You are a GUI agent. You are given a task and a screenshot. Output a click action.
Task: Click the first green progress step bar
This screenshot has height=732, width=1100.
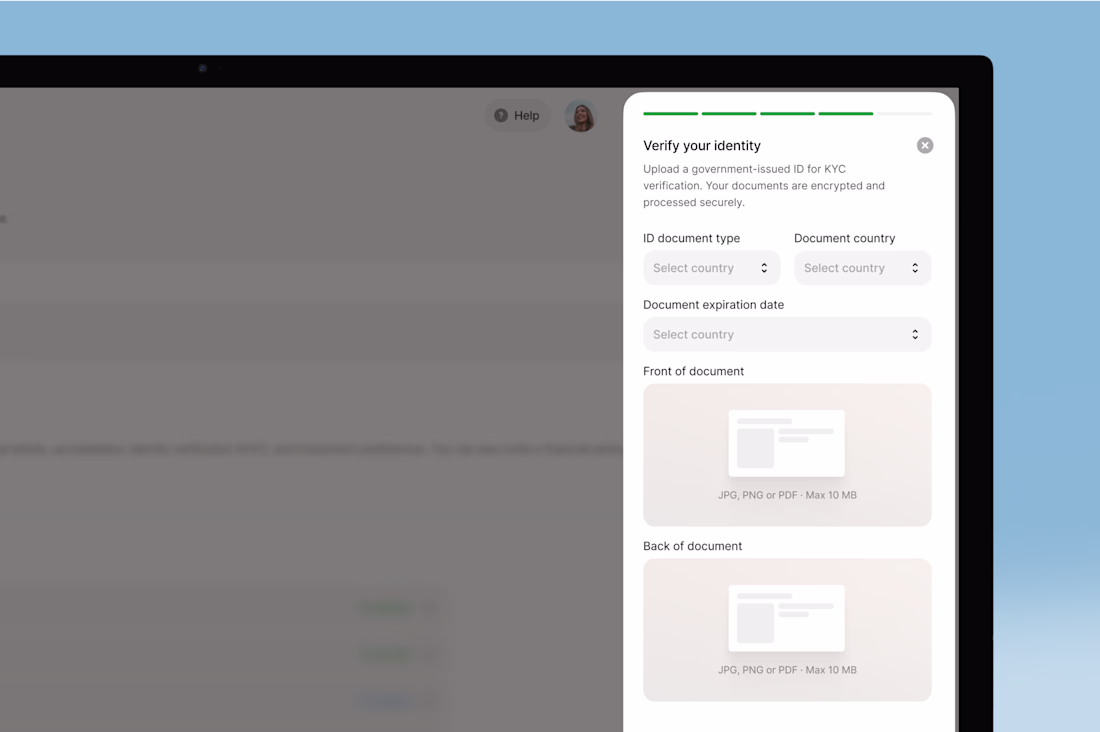pos(671,113)
